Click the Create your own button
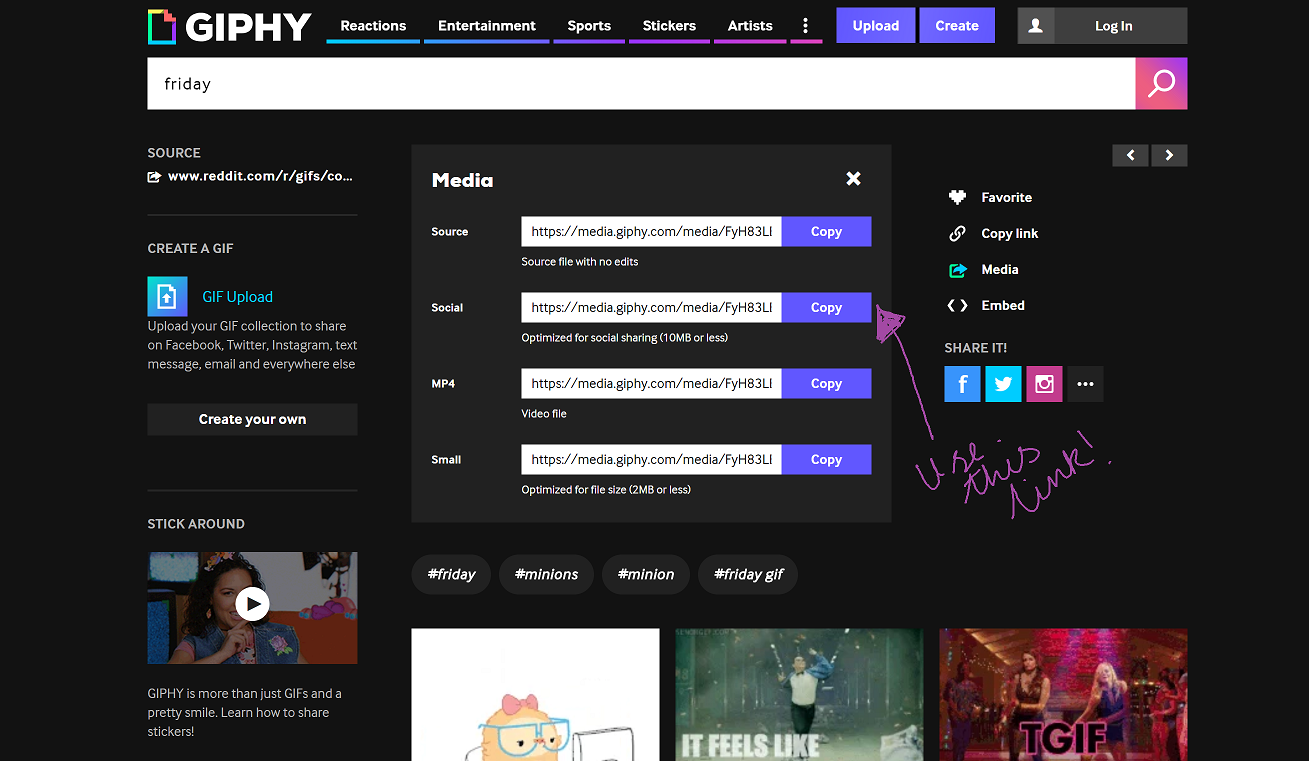1309x761 pixels. point(252,419)
